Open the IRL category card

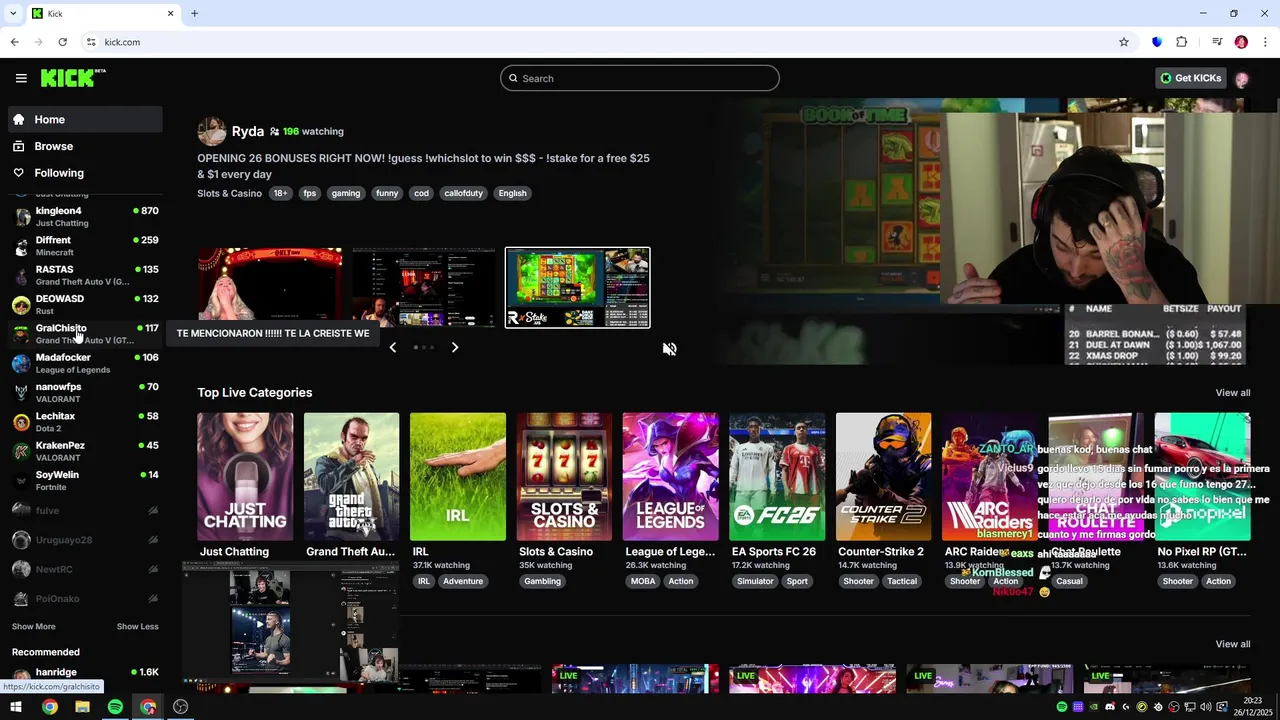click(x=458, y=477)
